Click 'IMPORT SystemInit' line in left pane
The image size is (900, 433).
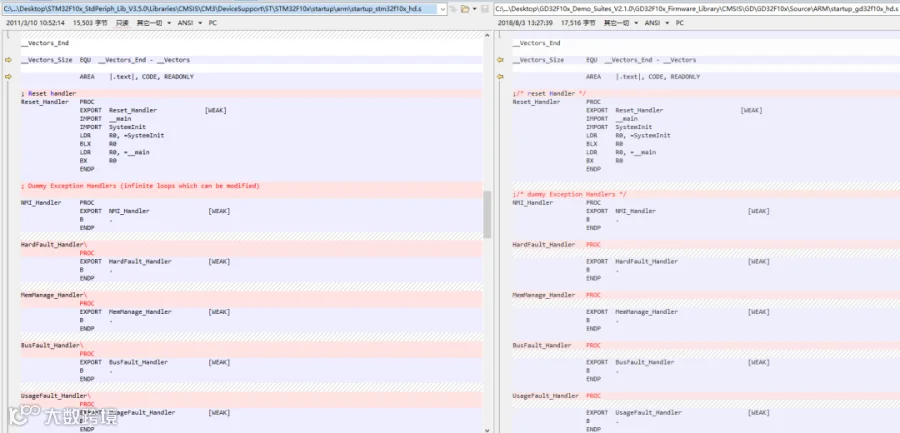pyautogui.click(x=112, y=127)
